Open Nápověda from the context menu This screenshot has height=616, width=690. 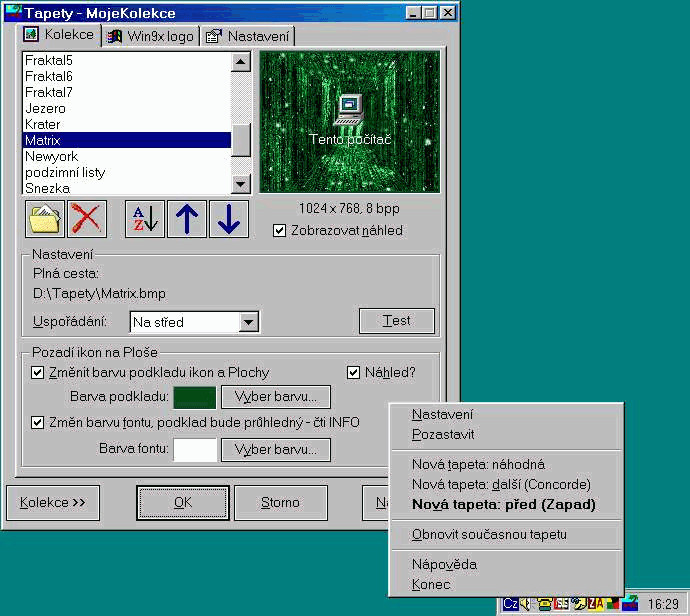[x=506, y=565]
